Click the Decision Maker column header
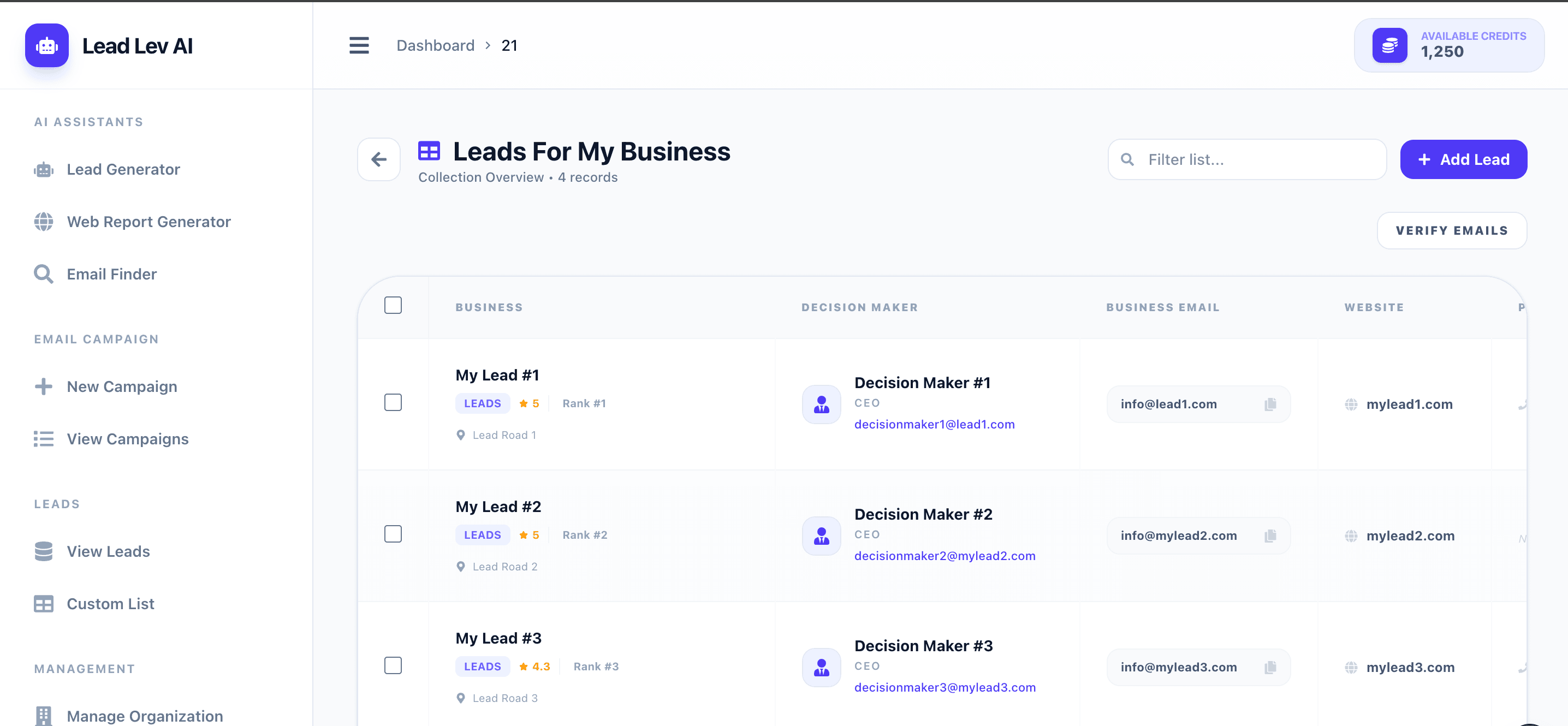The height and width of the screenshot is (726, 1568). pyautogui.click(x=859, y=307)
